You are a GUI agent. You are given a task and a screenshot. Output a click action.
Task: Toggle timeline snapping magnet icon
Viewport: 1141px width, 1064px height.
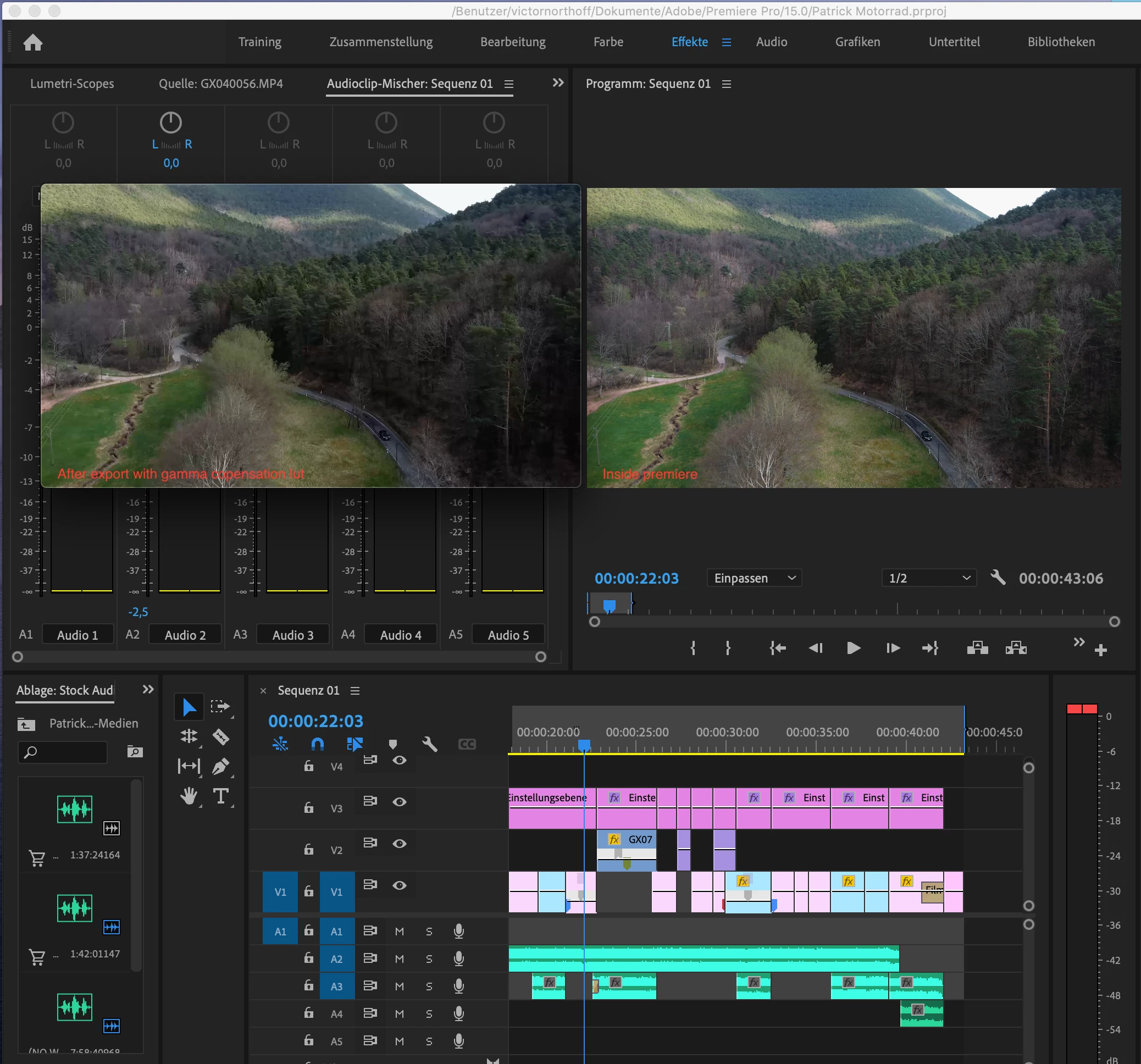[317, 744]
